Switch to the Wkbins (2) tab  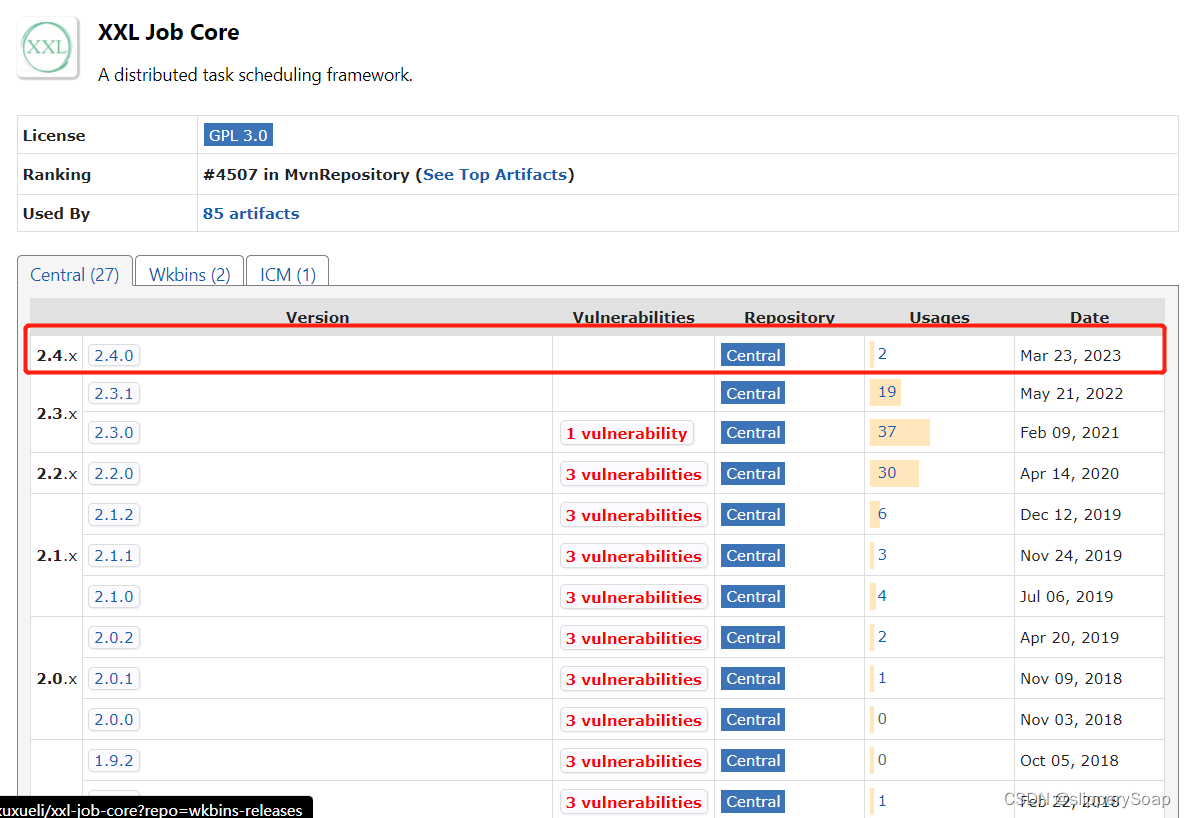(190, 274)
